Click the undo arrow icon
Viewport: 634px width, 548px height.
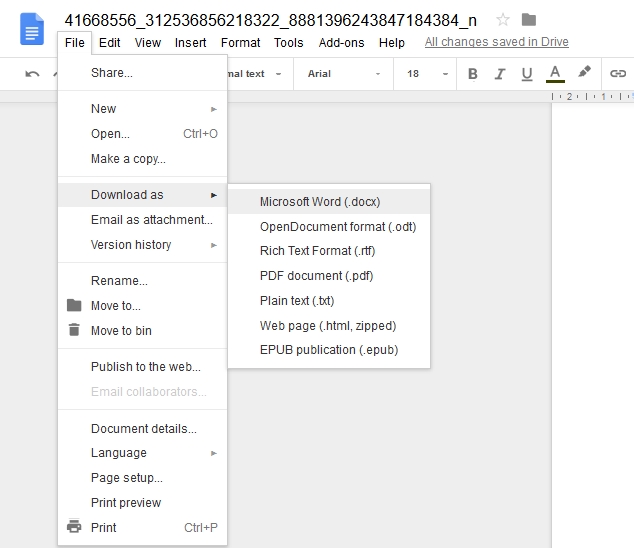(x=33, y=74)
